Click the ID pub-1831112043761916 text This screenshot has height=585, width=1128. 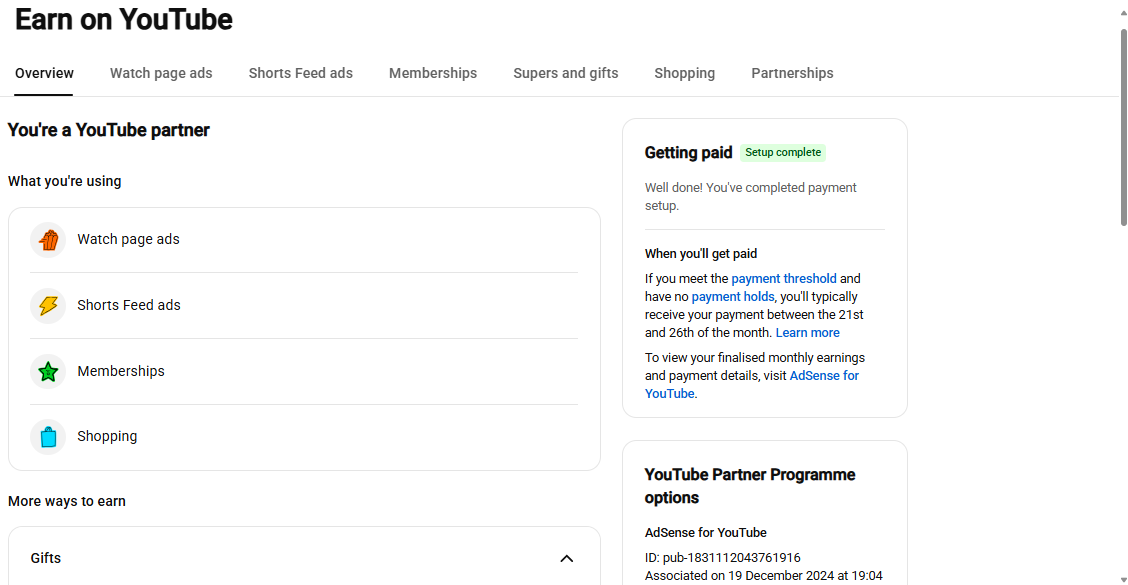[722, 558]
